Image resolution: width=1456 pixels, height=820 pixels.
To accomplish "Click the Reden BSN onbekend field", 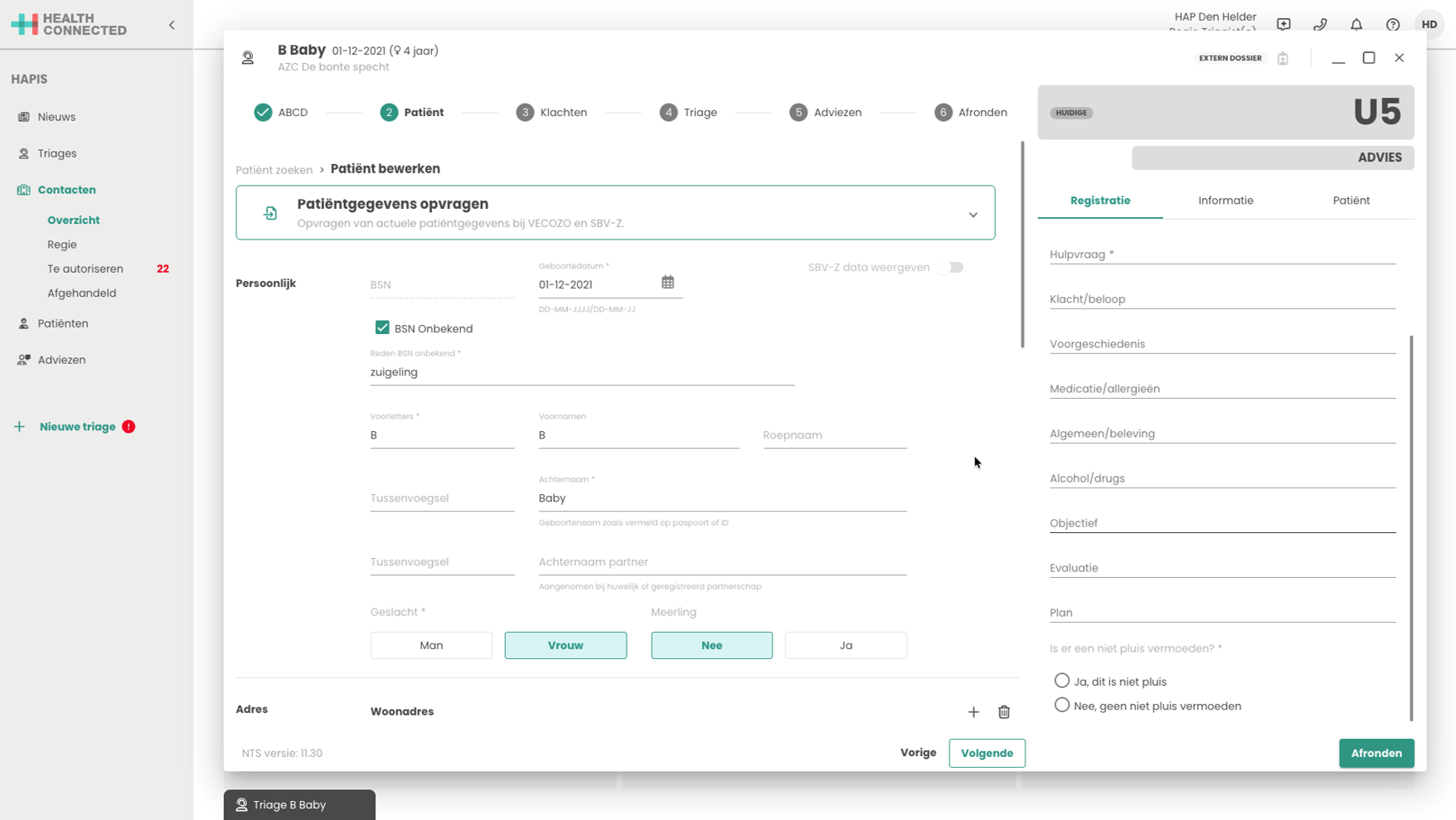I will (x=582, y=372).
